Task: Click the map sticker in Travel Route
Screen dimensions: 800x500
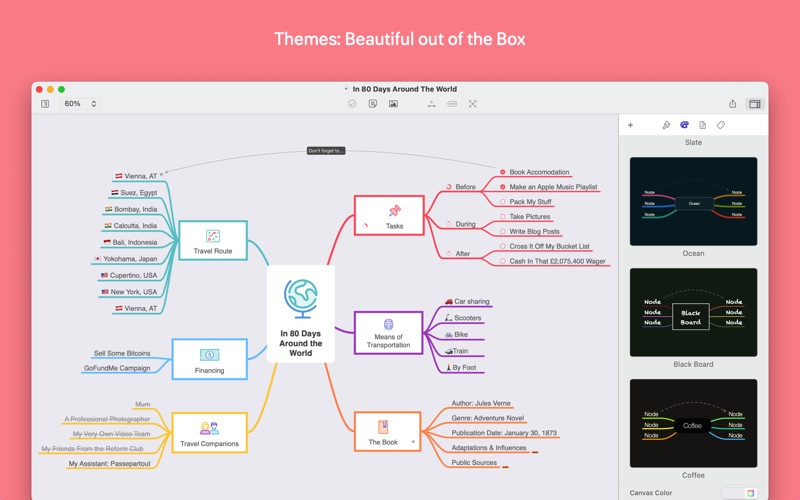Action: pos(213,236)
